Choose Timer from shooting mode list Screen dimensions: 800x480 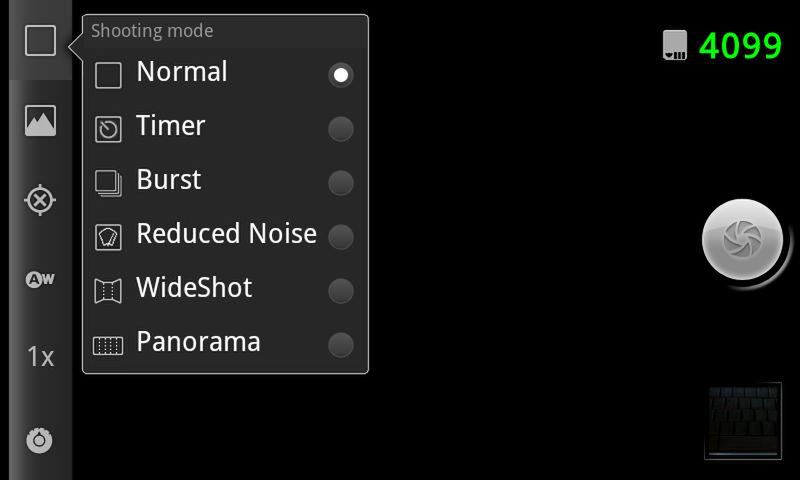[x=171, y=126]
